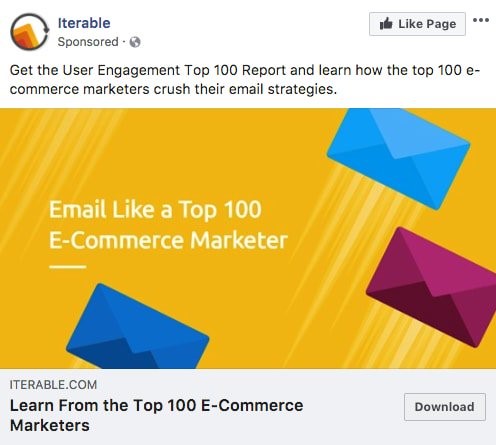Click the ITERABLE.COM domain link
The image size is (496, 445).
[x=53, y=385]
